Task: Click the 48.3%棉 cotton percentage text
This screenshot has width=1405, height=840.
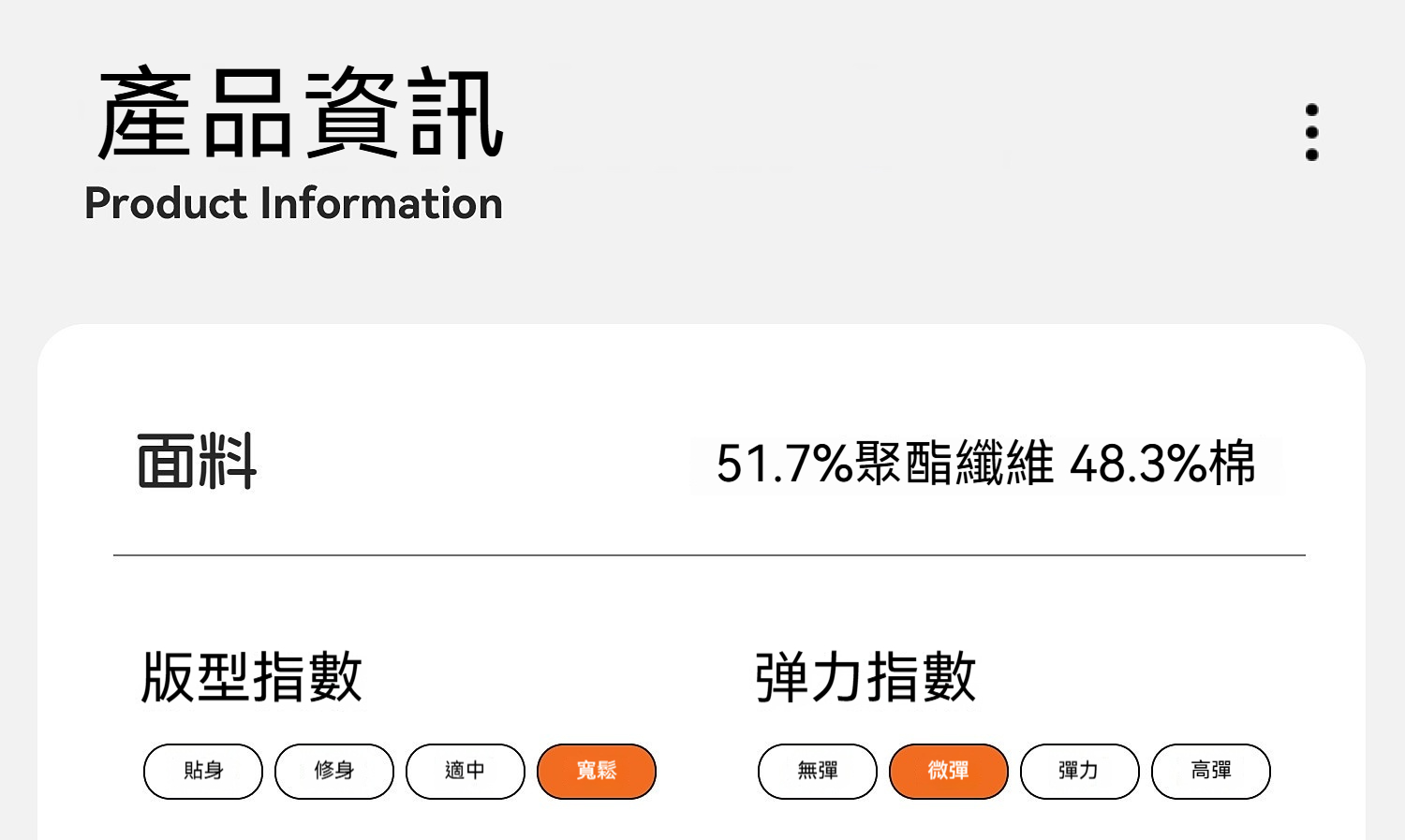Action: click(1162, 463)
